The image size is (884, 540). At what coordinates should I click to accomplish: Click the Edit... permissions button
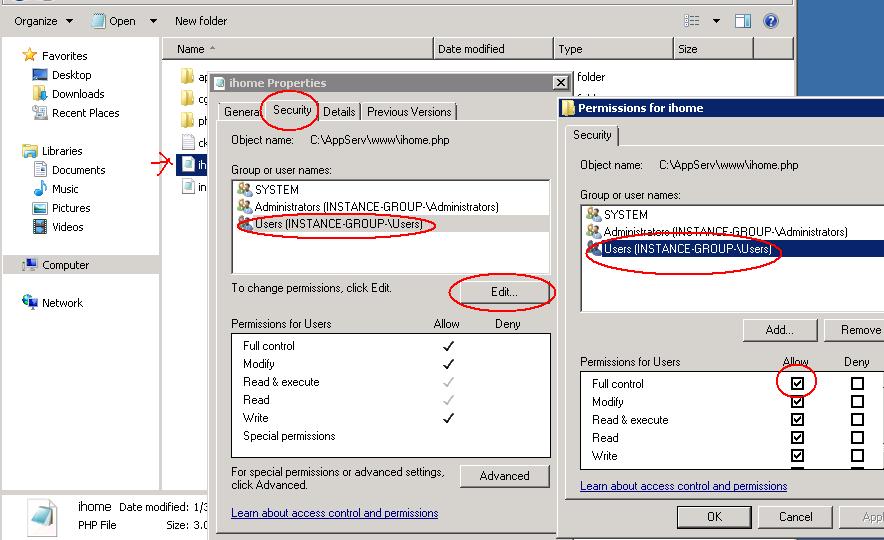click(504, 292)
